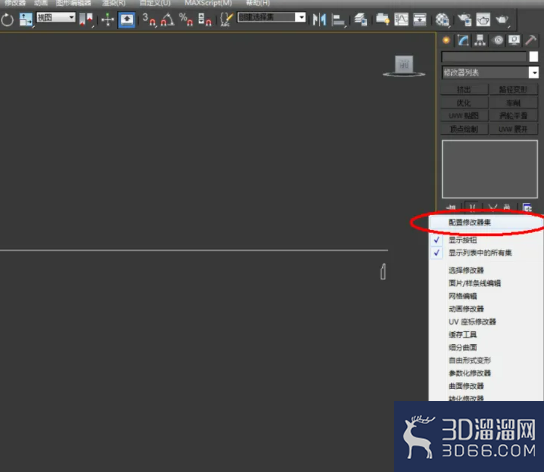Click the Align tool icon
Screen dimensions: 544x472
click(338, 19)
